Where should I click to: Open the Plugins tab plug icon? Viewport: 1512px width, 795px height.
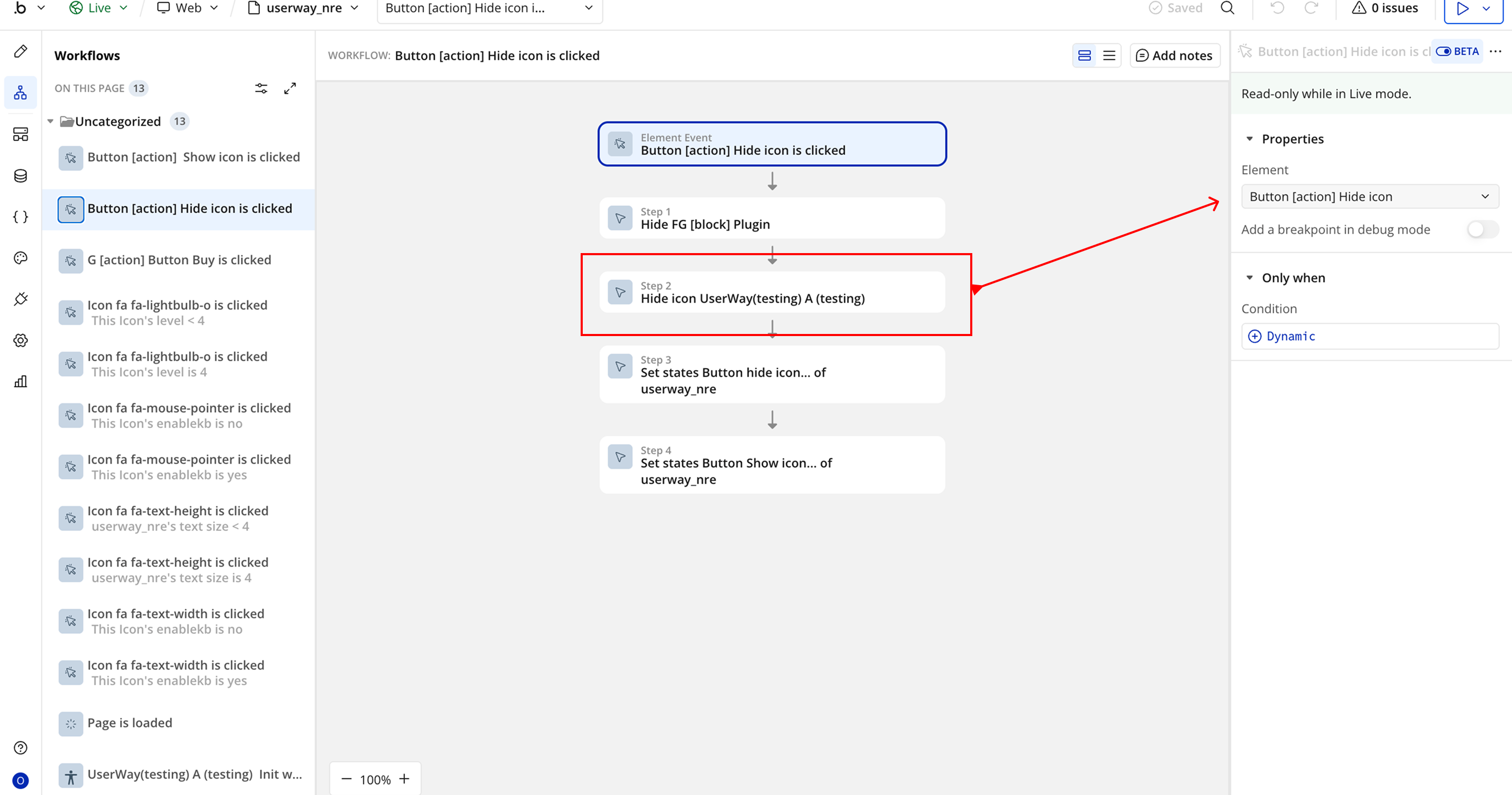click(x=20, y=299)
